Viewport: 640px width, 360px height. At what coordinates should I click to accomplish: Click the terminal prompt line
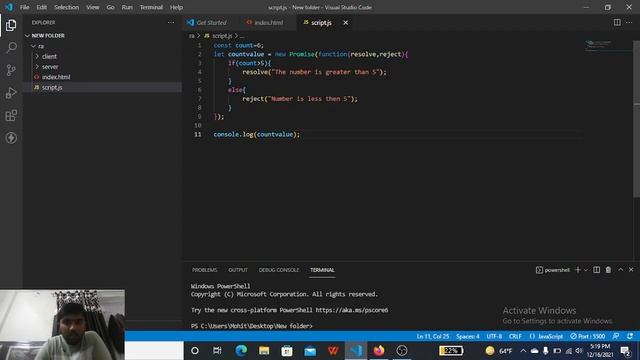251,326
